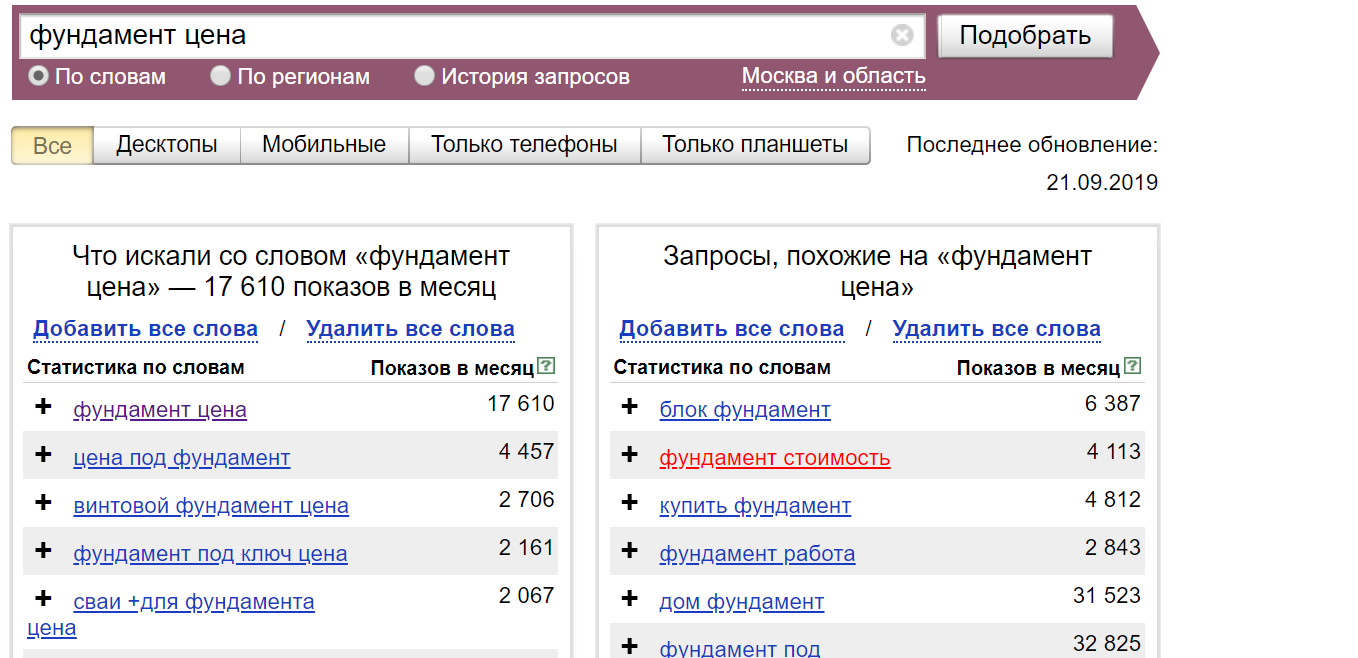The width and height of the screenshot is (1358, 658).
Task: Open the 'Москва и область' region selector
Action: point(833,76)
